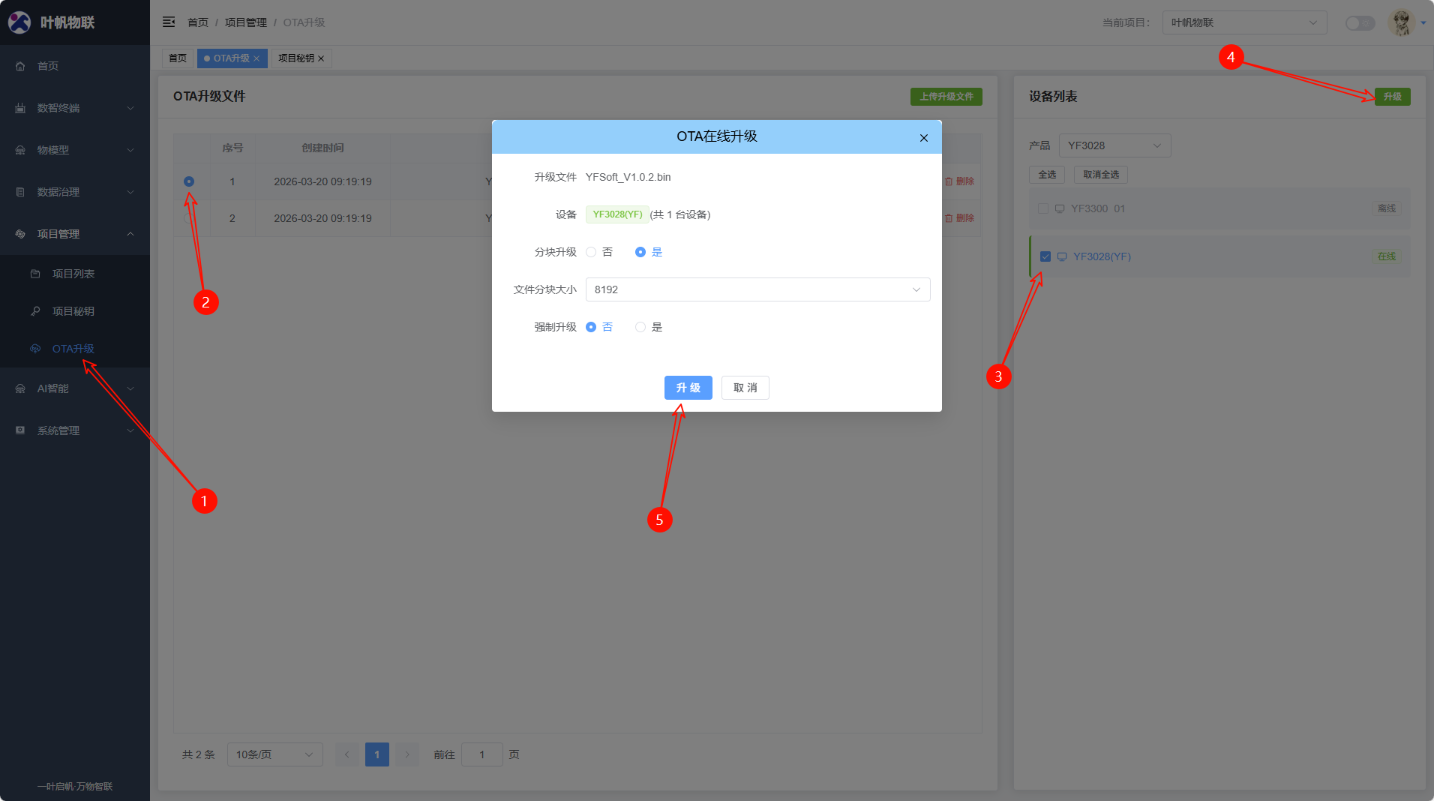Open the 文件分块大小 dropdown showing 8192

(757, 290)
